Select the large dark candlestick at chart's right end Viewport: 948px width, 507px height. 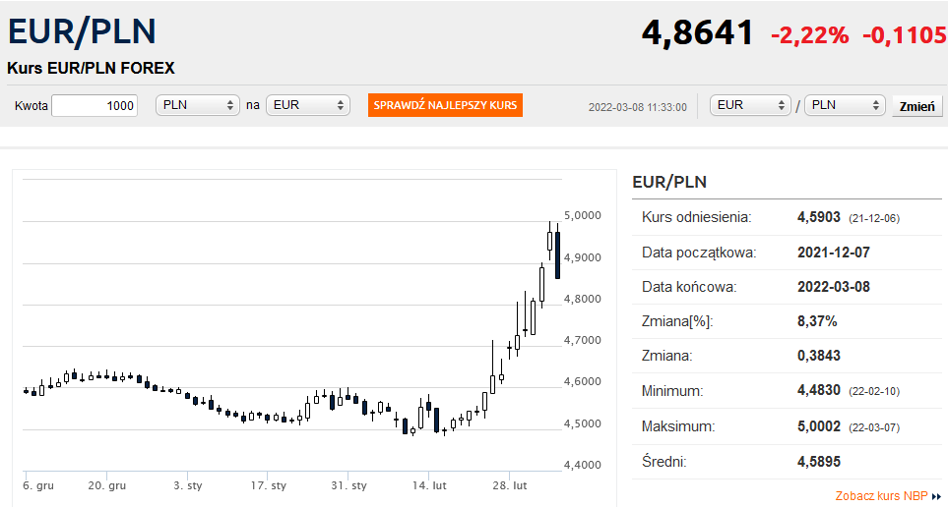pos(558,255)
